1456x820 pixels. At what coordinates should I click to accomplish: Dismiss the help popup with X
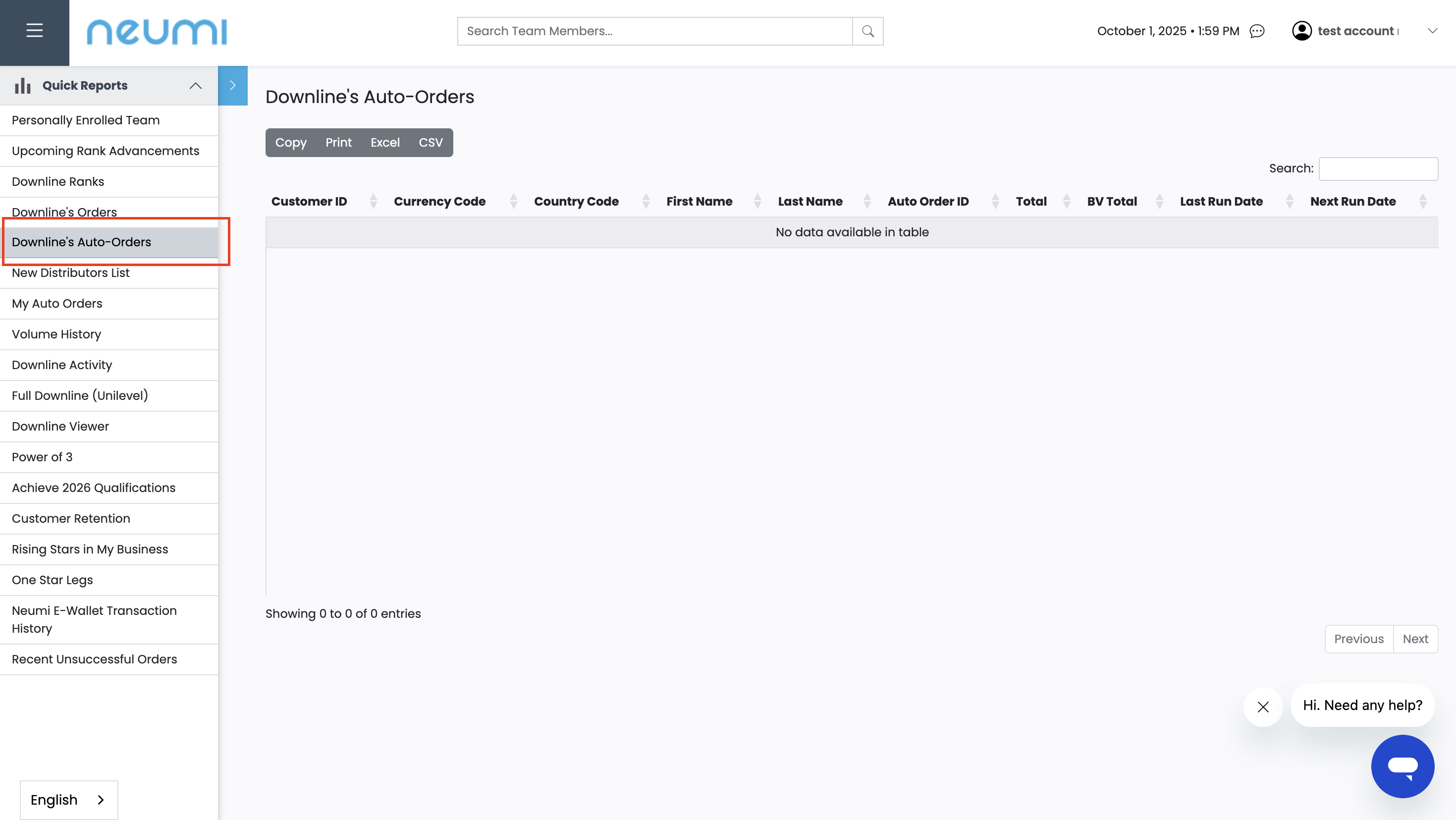[x=1263, y=707]
